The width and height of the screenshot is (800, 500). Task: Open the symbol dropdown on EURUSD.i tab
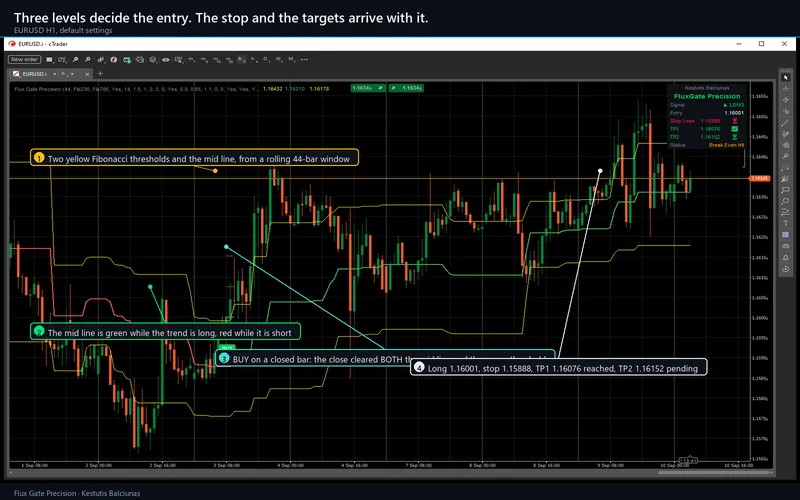[55, 74]
